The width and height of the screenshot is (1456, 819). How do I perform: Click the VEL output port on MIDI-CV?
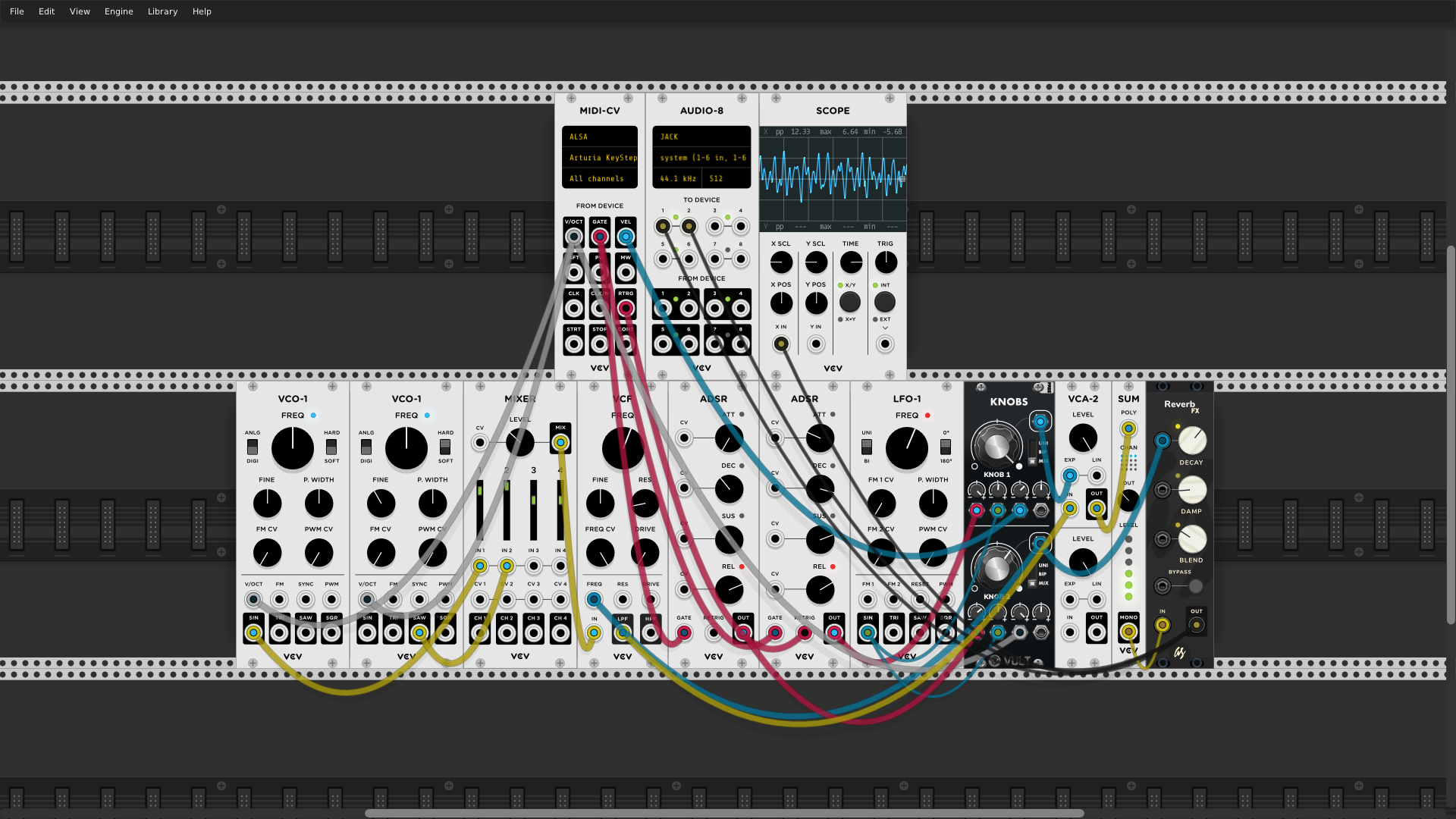point(626,237)
